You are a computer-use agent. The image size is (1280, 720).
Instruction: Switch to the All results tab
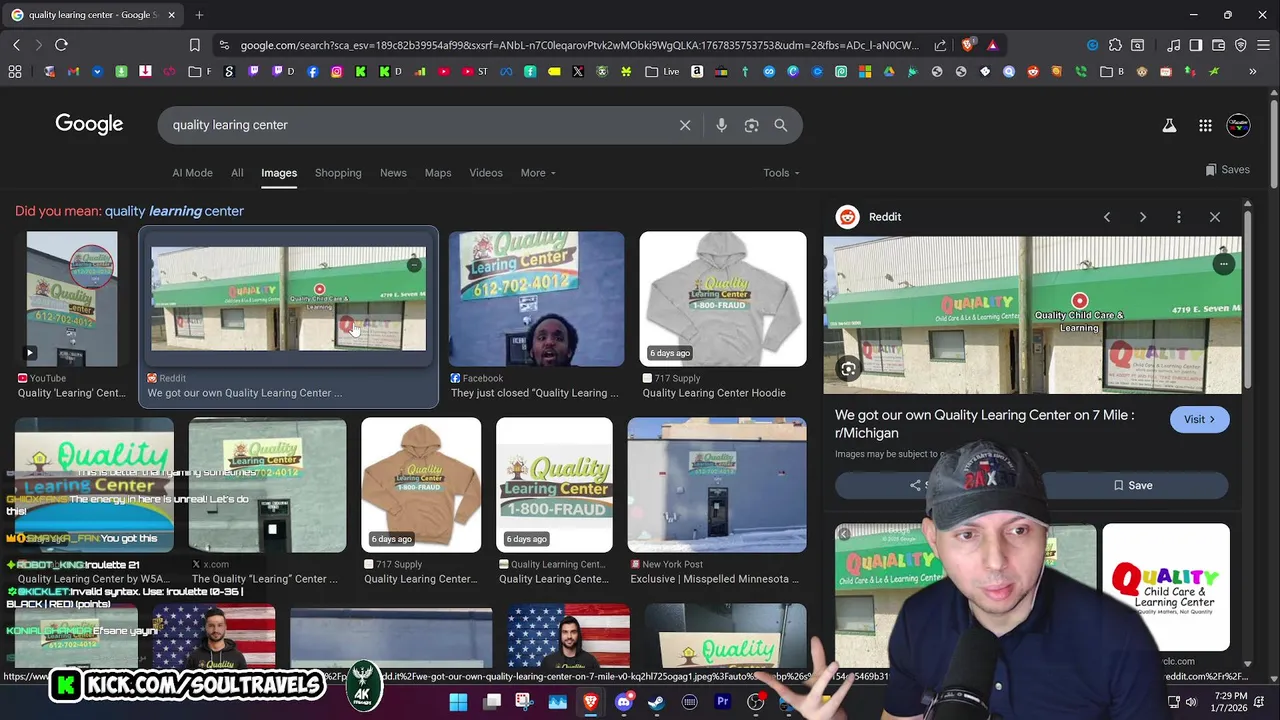click(237, 173)
